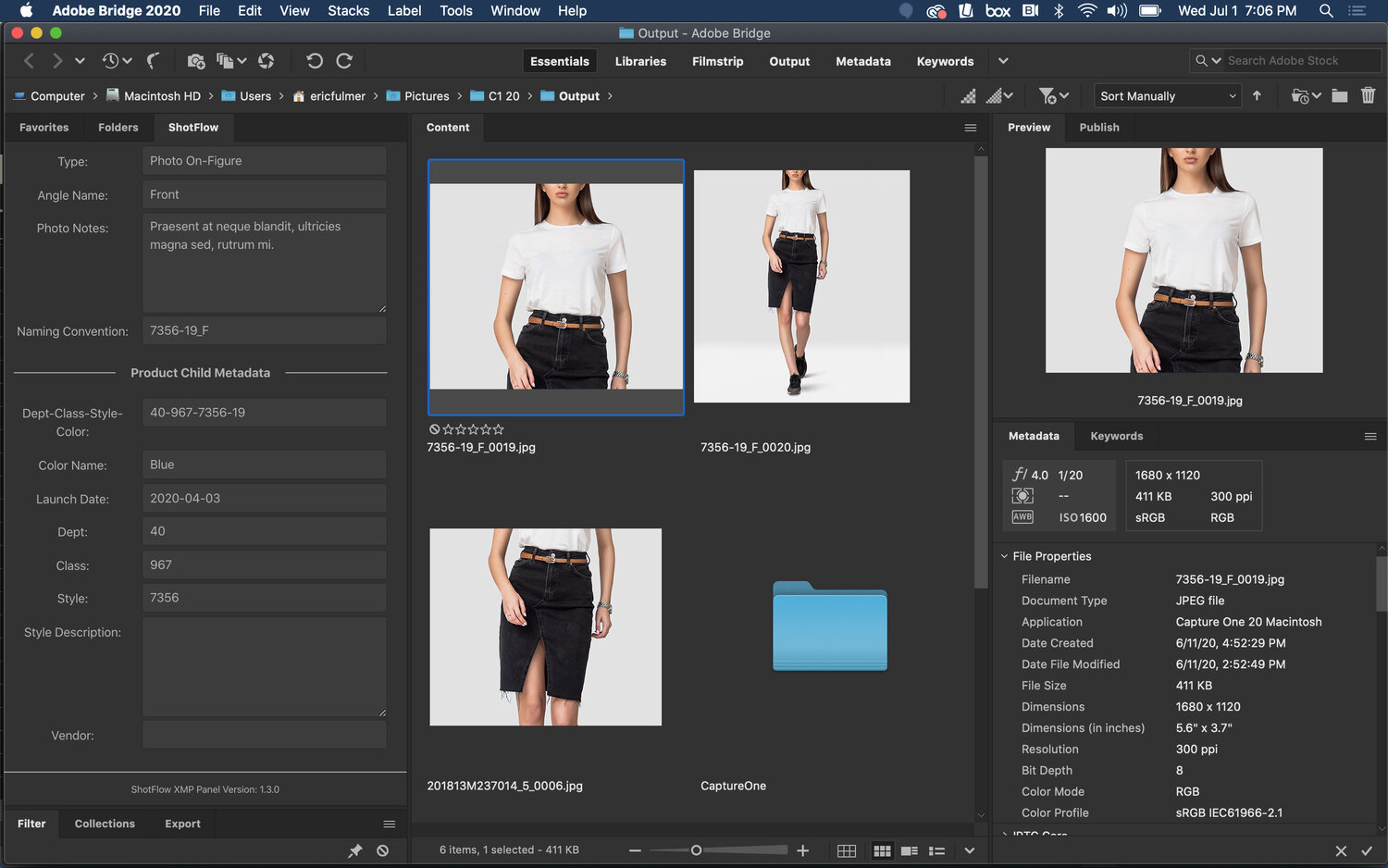Switch to Keywords workspace
This screenshot has height=868, width=1388.
[945, 61]
